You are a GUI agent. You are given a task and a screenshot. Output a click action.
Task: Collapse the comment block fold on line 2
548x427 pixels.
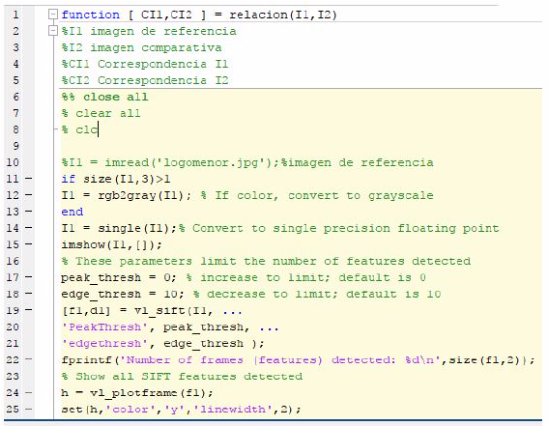pos(52,31)
